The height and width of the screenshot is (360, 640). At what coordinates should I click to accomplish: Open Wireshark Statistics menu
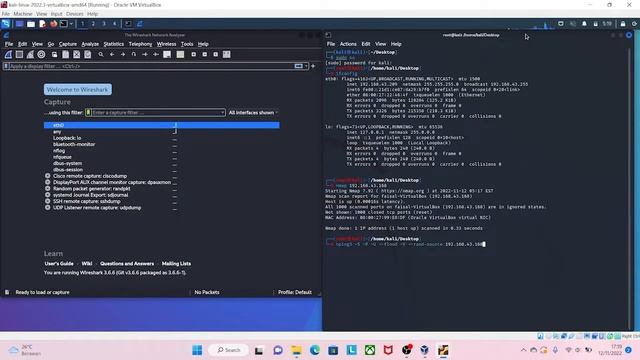coord(113,44)
